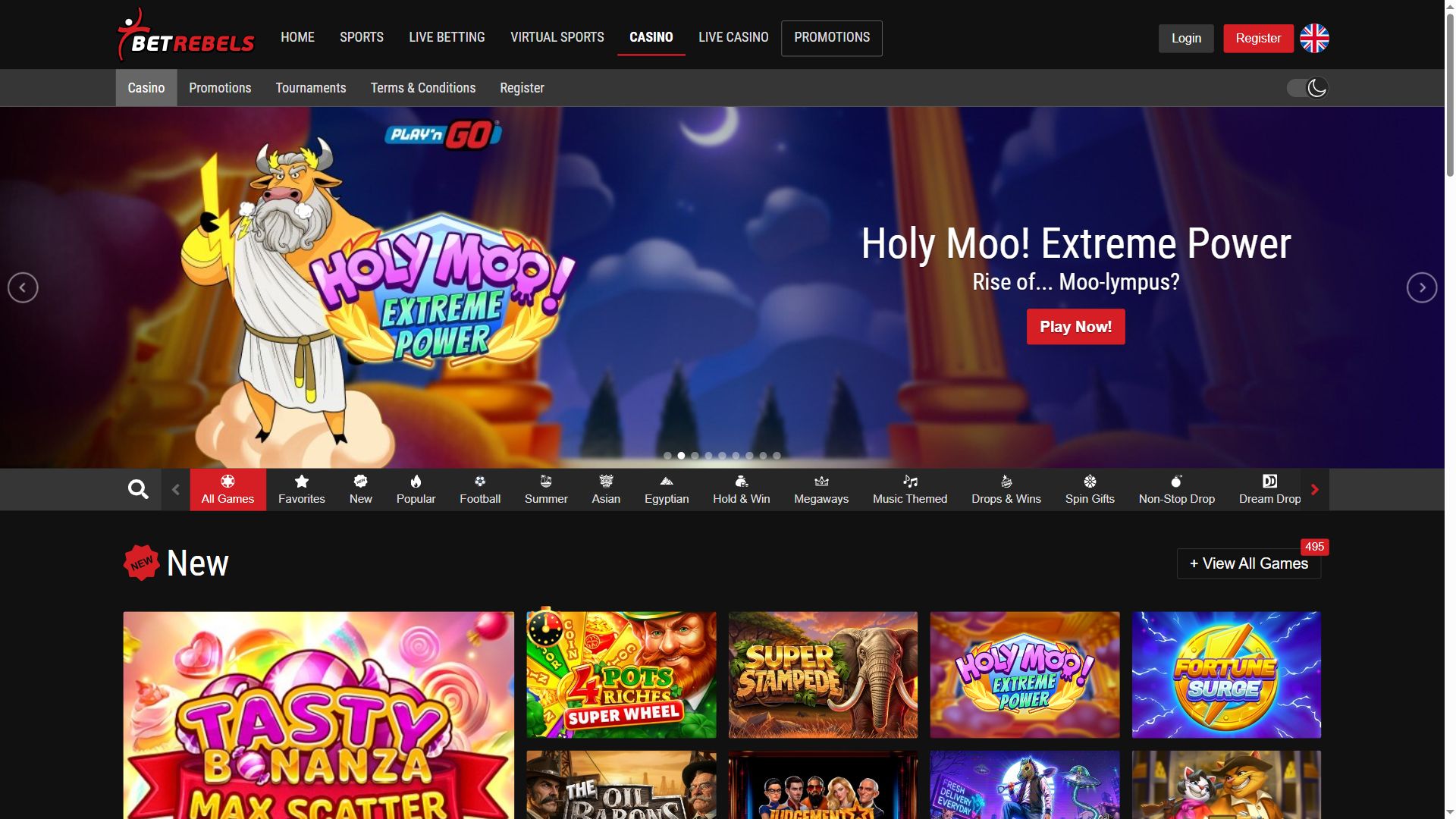The width and height of the screenshot is (1456, 819).
Task: Open the Non-Stop Drop category
Action: [1176, 489]
